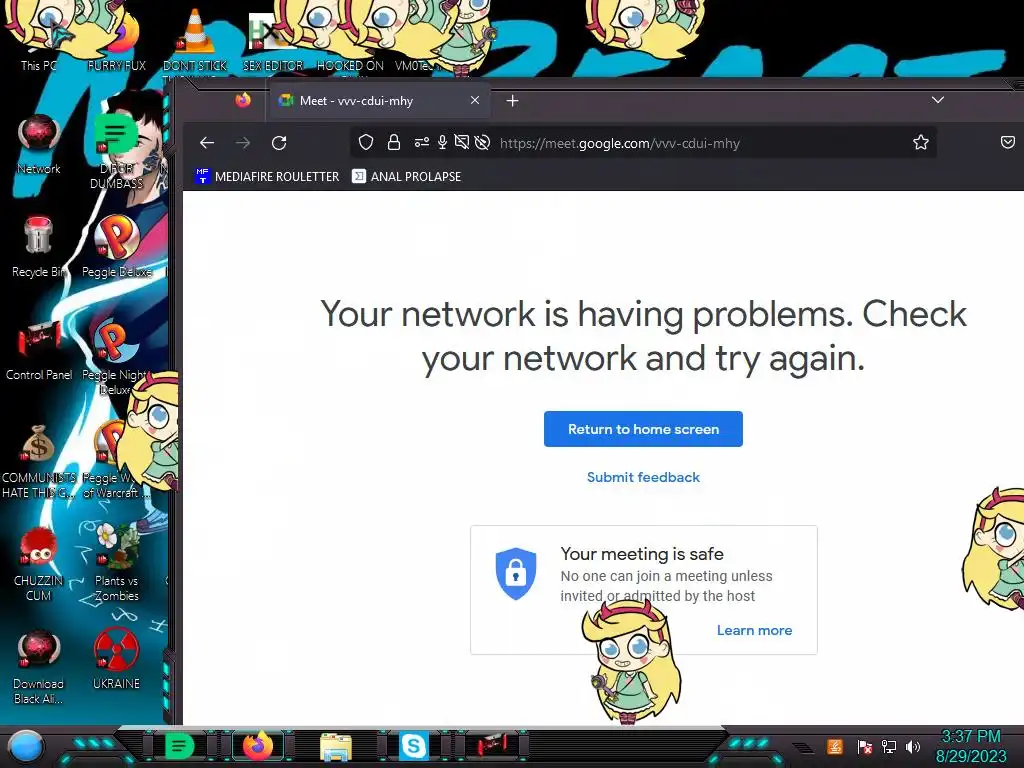Screen dimensions: 1024x768
Task: Open the money bag COMMUNISTS HATE THIS shortcut
Action: (38, 461)
